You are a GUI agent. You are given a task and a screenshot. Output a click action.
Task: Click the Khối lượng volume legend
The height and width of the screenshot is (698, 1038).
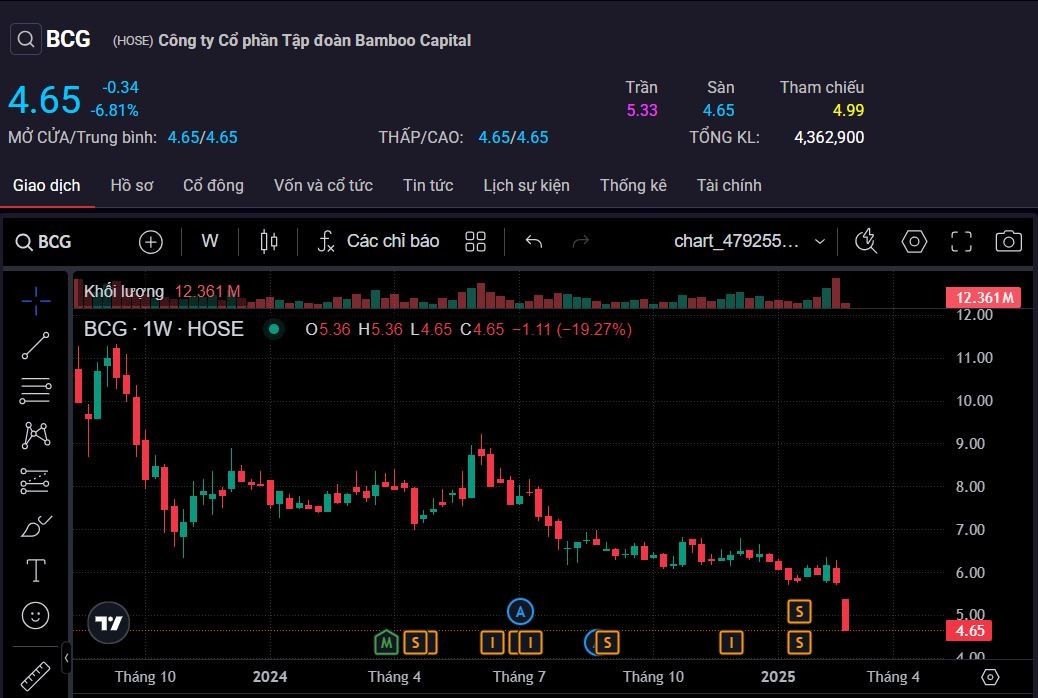(124, 291)
